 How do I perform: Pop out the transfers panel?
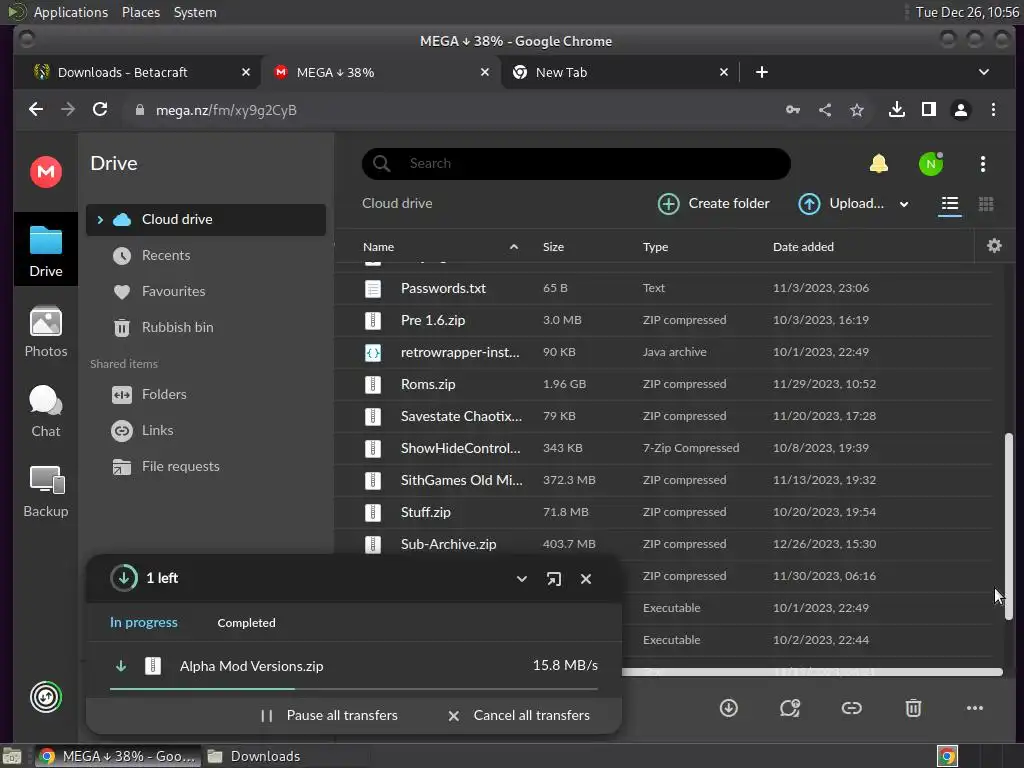click(x=554, y=579)
